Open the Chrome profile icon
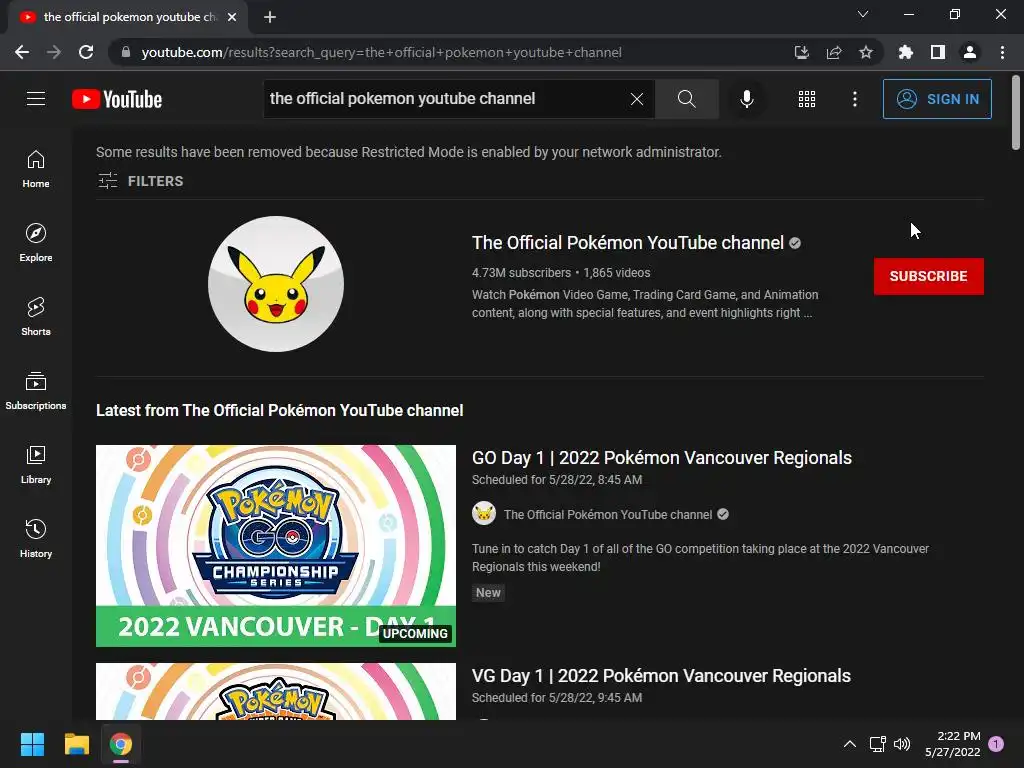Screen dimensions: 1024x768 point(970,52)
